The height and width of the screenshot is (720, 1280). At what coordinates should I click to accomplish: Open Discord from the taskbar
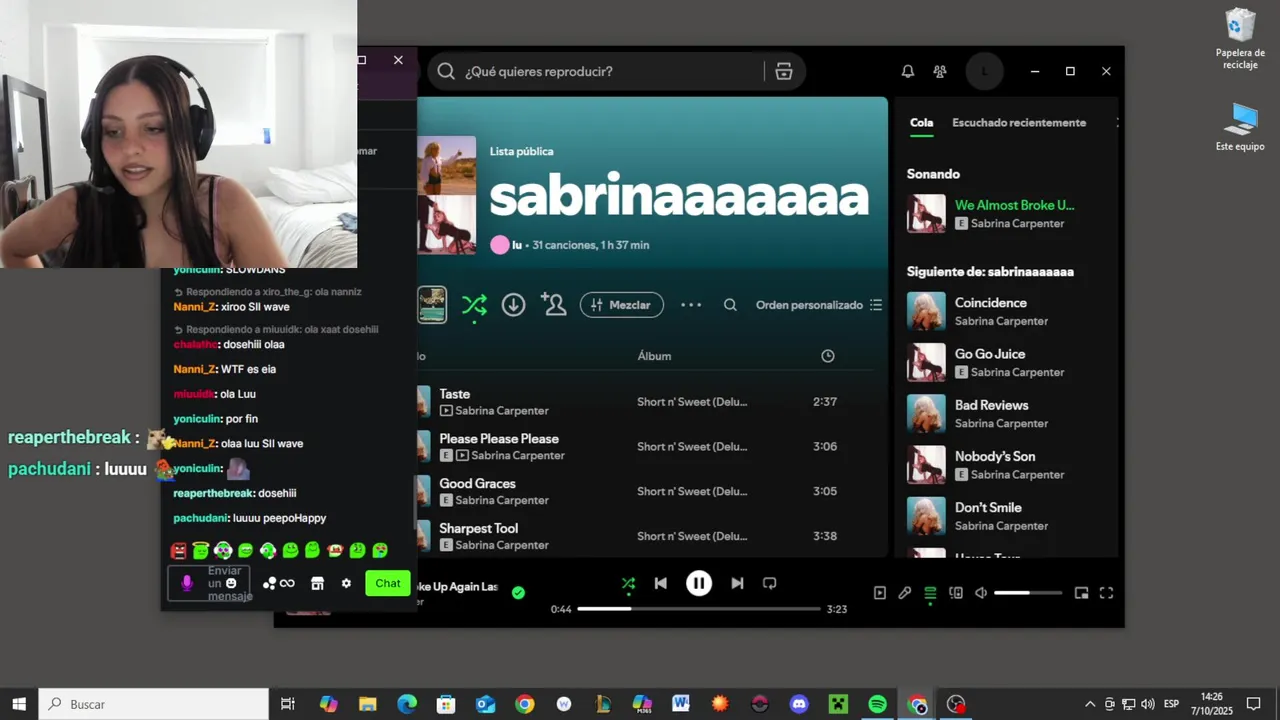coord(799,704)
